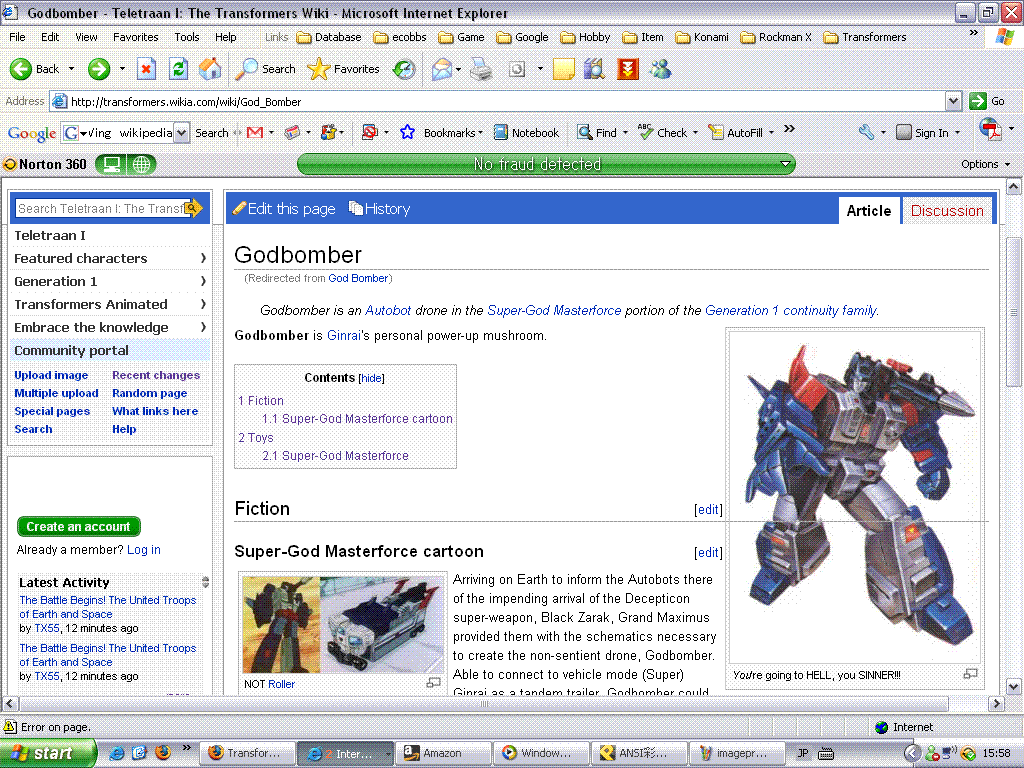Click the popup blocker icon in Google toolbar
Screen dimensions: 1024x768
point(370,133)
